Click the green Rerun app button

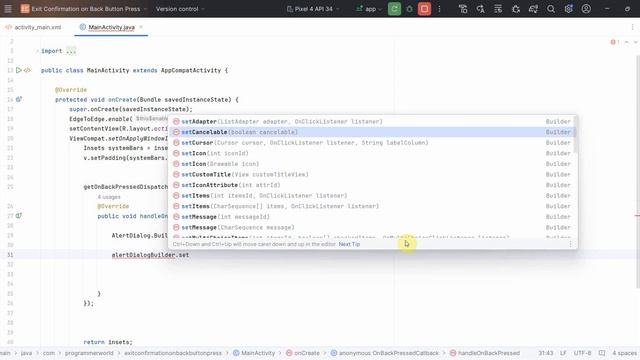click(x=394, y=9)
